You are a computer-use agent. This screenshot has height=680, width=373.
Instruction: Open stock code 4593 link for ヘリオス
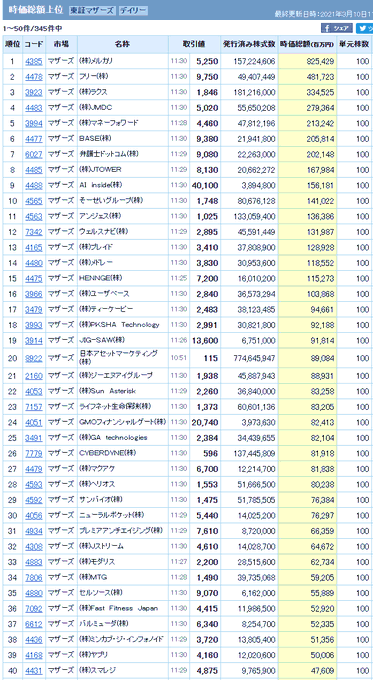click(x=33, y=484)
